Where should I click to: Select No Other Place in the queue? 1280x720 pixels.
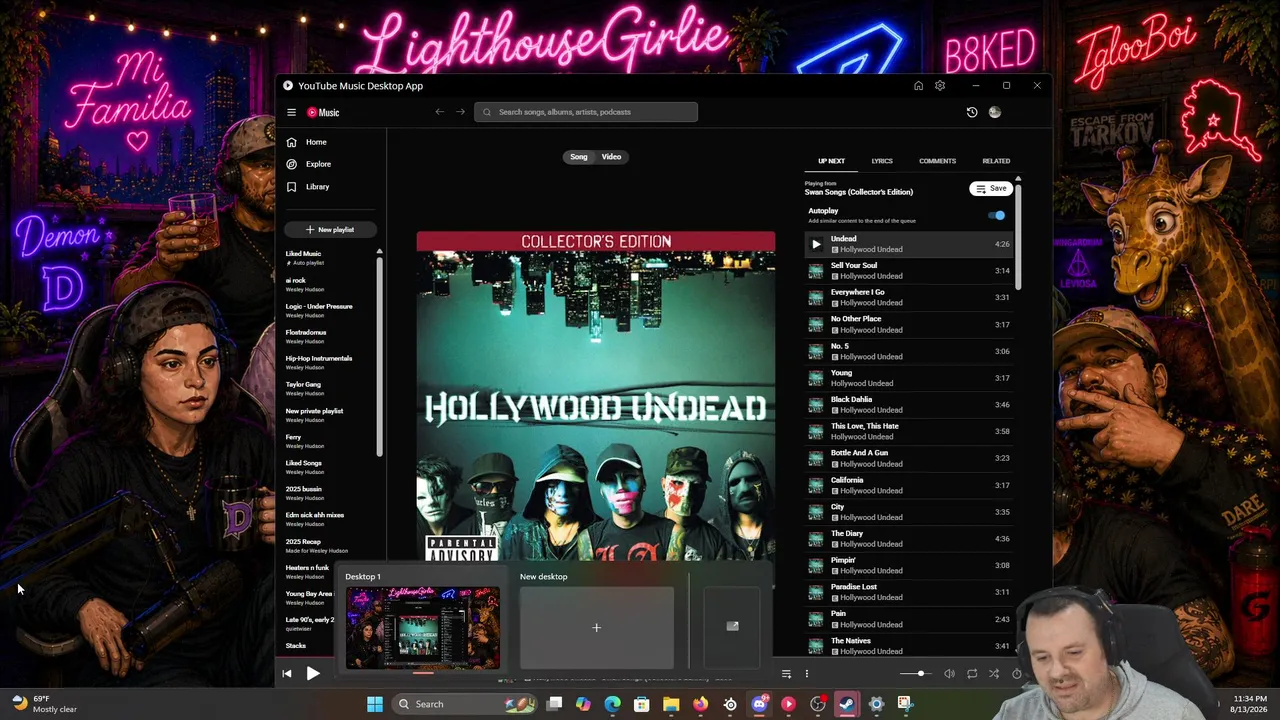(908, 325)
